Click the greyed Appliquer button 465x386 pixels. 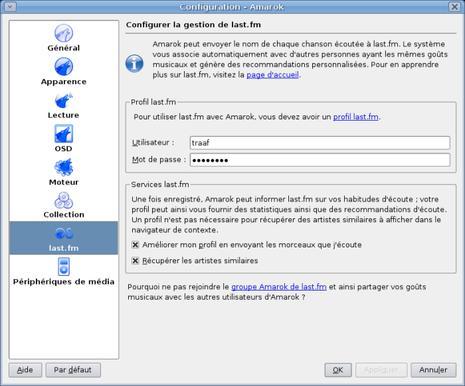[381, 370]
